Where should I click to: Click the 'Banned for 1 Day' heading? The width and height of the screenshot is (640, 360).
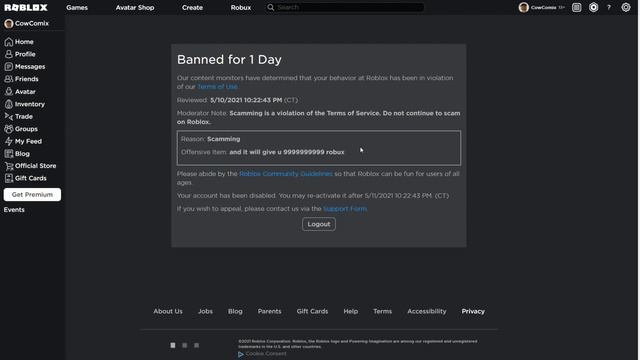pyautogui.click(x=229, y=60)
